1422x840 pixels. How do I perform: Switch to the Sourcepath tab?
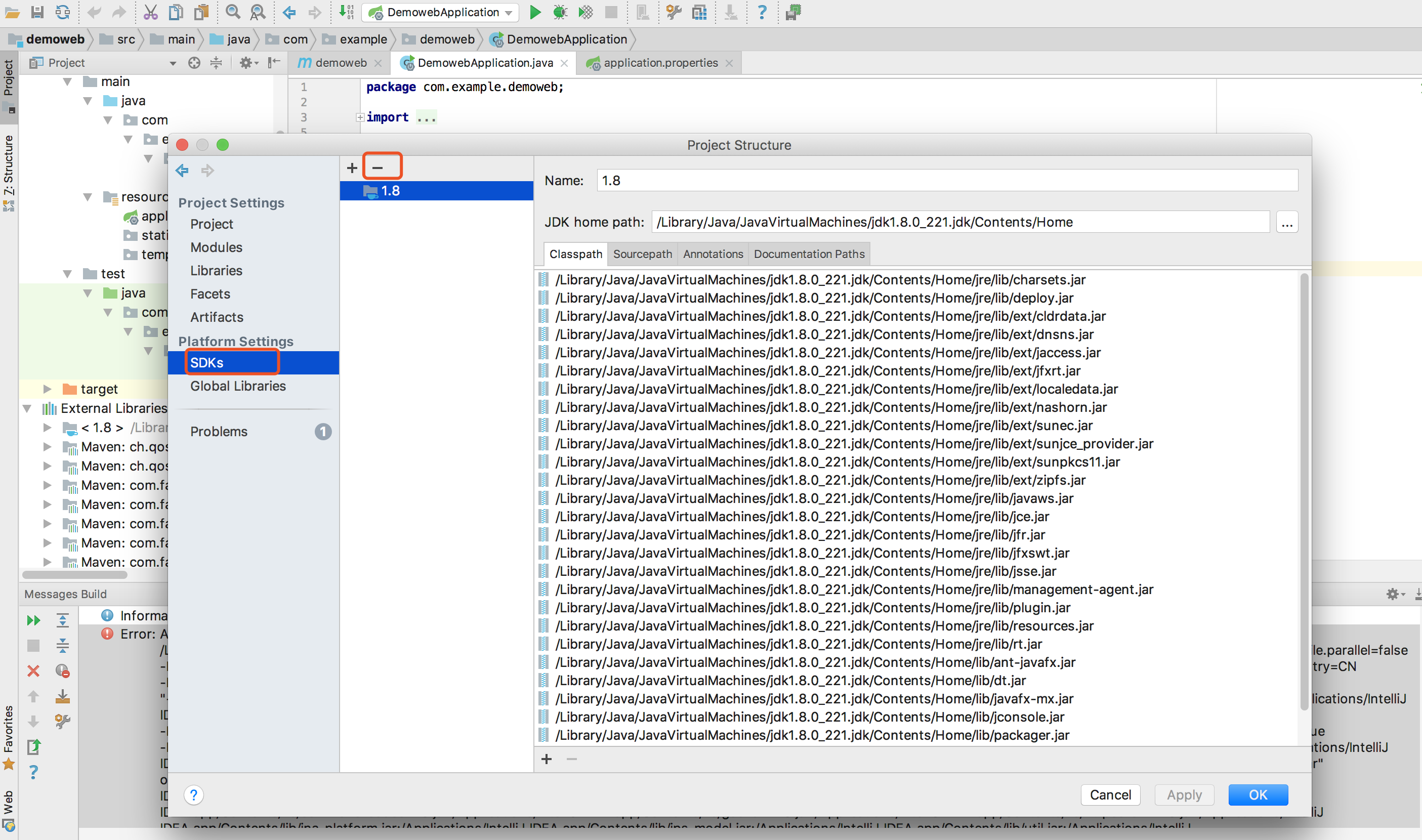642,254
